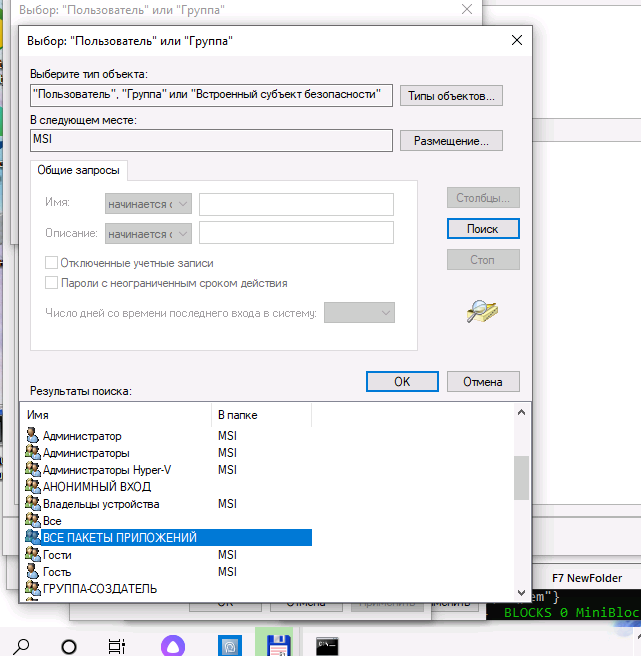This screenshot has width=641, height=656.
Task: Click the Описание text input field
Action: point(296,233)
